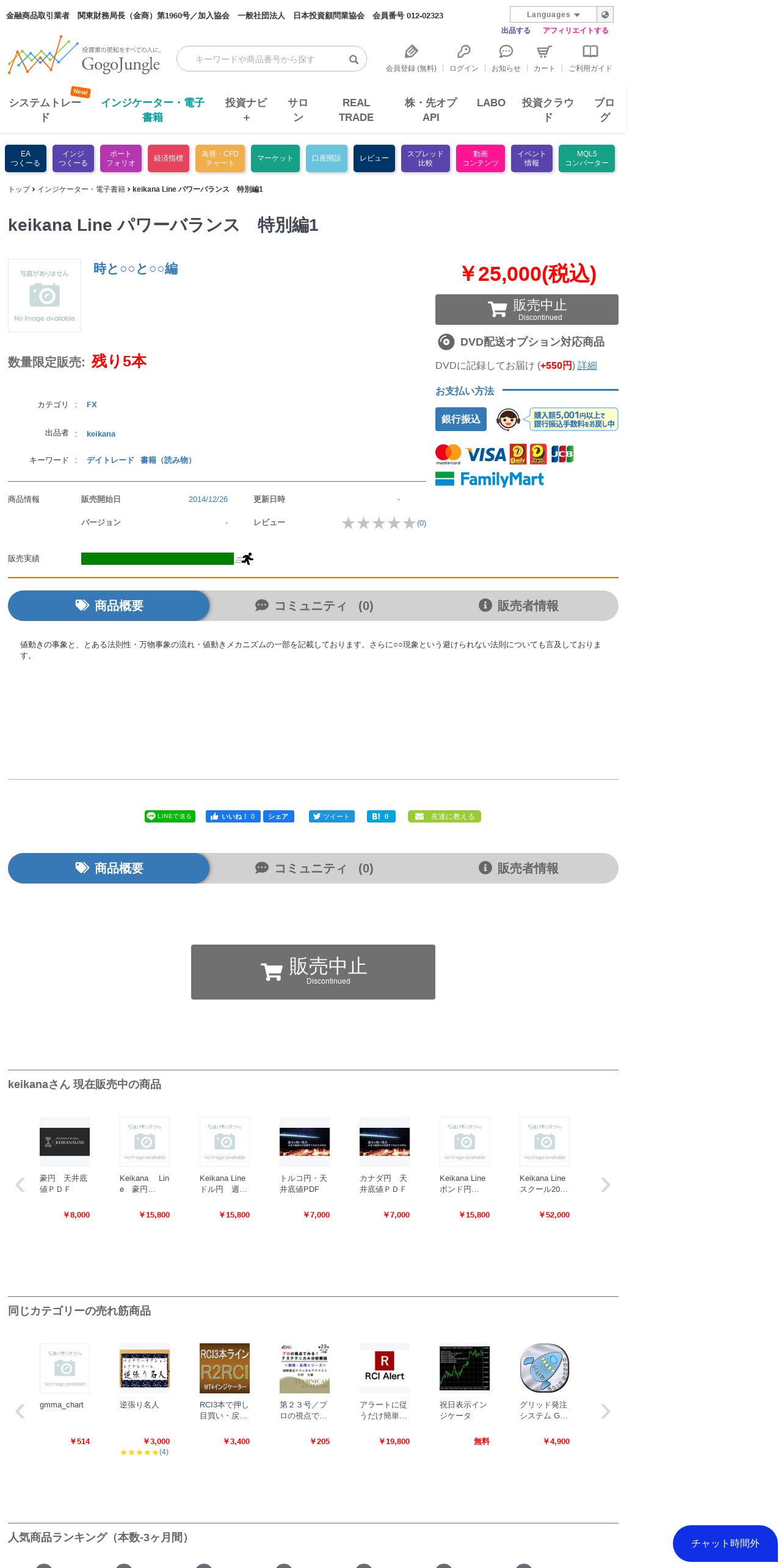Click the keikana seller link

coord(101,434)
